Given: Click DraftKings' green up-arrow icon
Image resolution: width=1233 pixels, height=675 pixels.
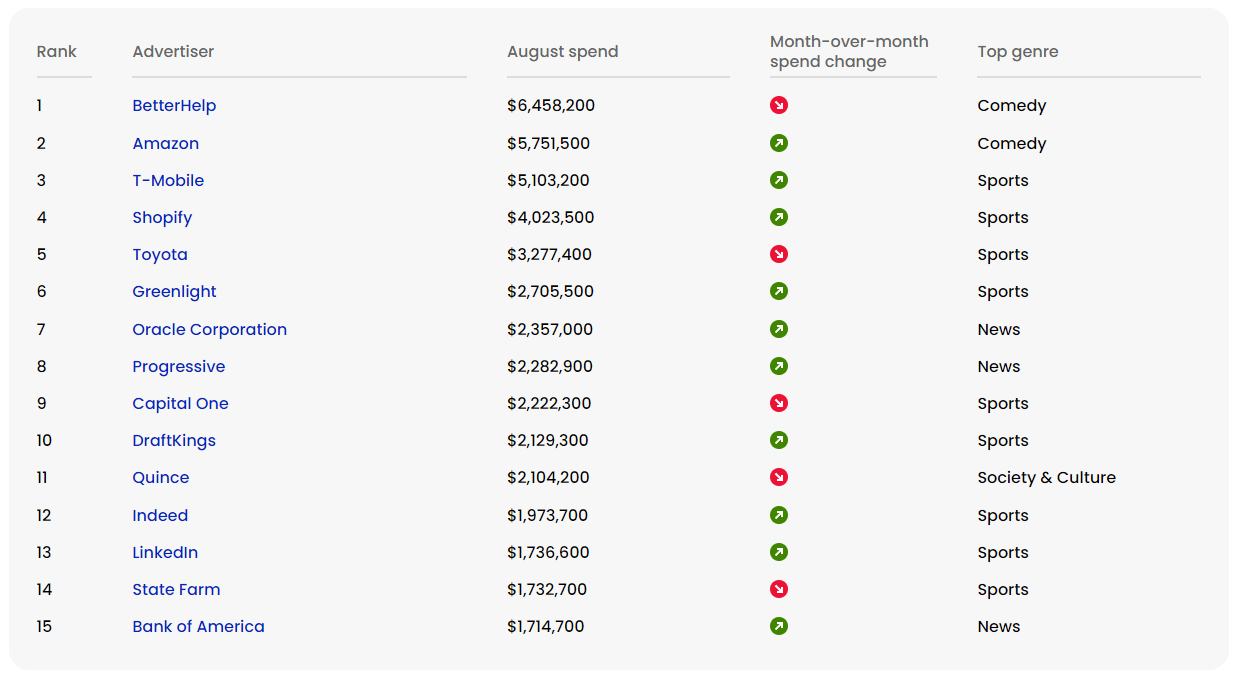Looking at the screenshot, I should pos(779,440).
